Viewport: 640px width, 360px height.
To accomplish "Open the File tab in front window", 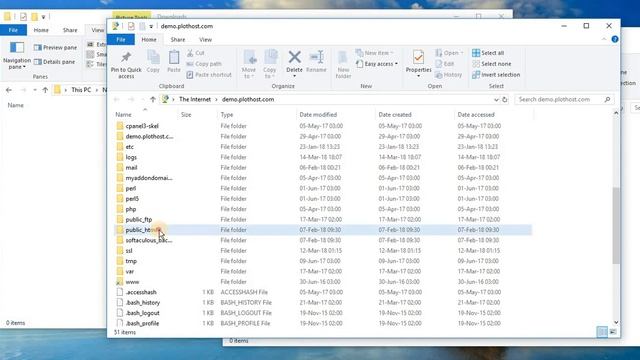I will click(x=121, y=40).
